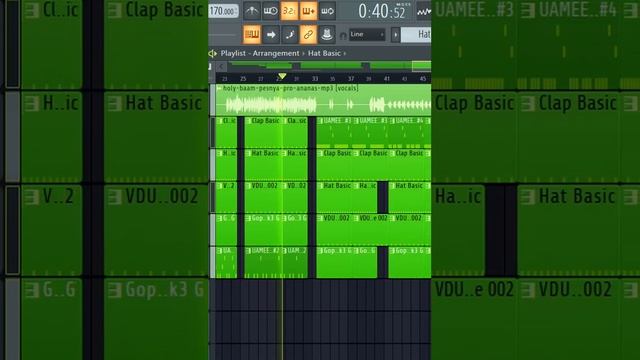The width and height of the screenshot is (640, 360).
Task: Select the UAMEE #2 pattern clip
Action: (263, 262)
